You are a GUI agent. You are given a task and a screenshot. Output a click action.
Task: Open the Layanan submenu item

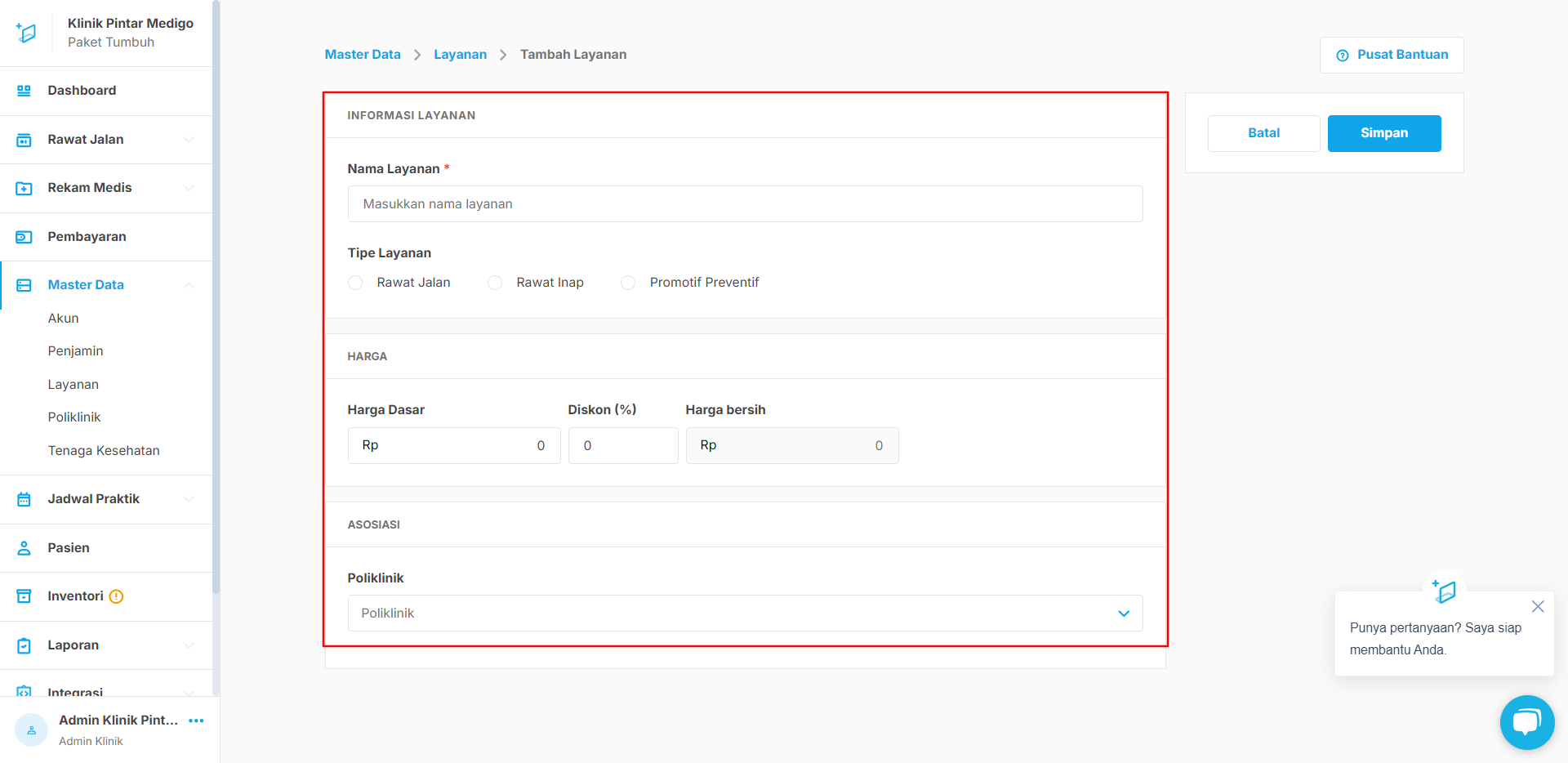point(73,385)
